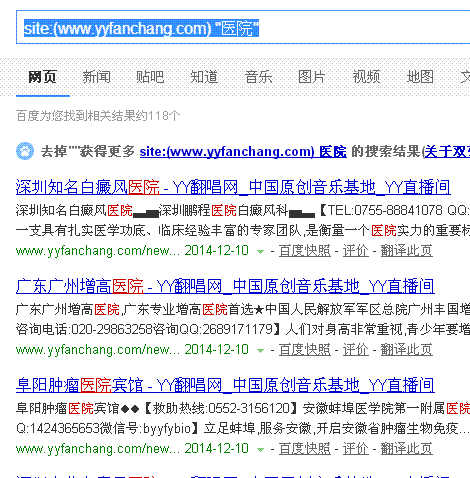Click the Baidu paw icon beside the suggestion

[x=25, y=151]
